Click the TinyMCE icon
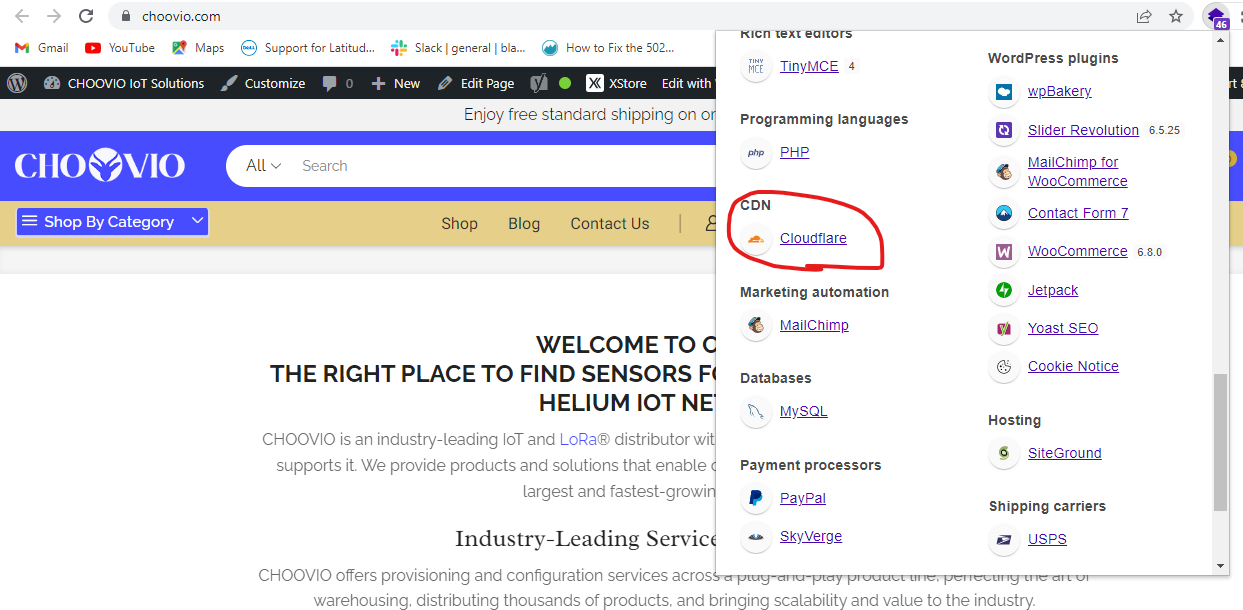Screen dimensions: 1243x610 (x=756, y=67)
